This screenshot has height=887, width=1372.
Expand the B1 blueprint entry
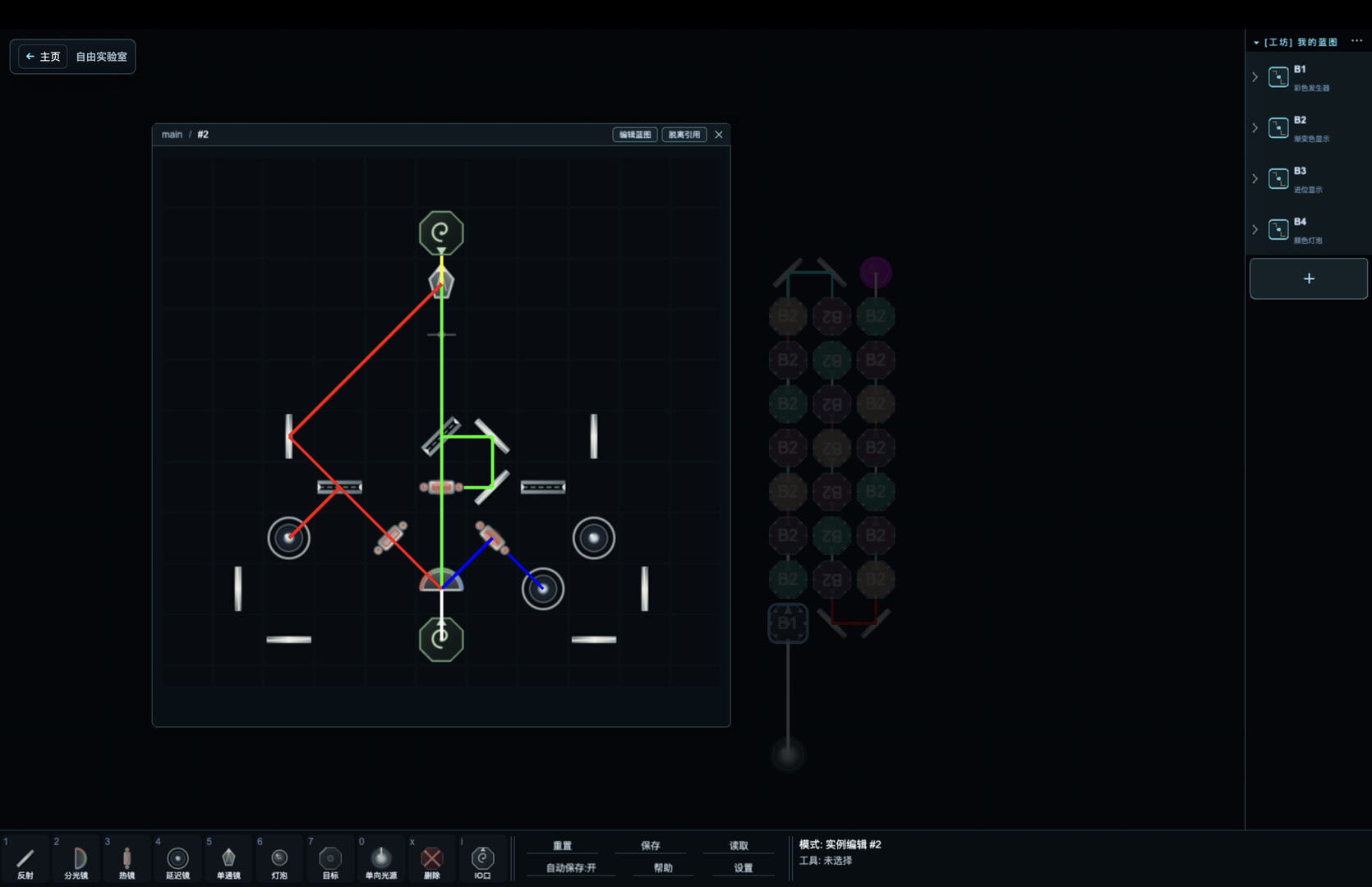(x=1255, y=77)
